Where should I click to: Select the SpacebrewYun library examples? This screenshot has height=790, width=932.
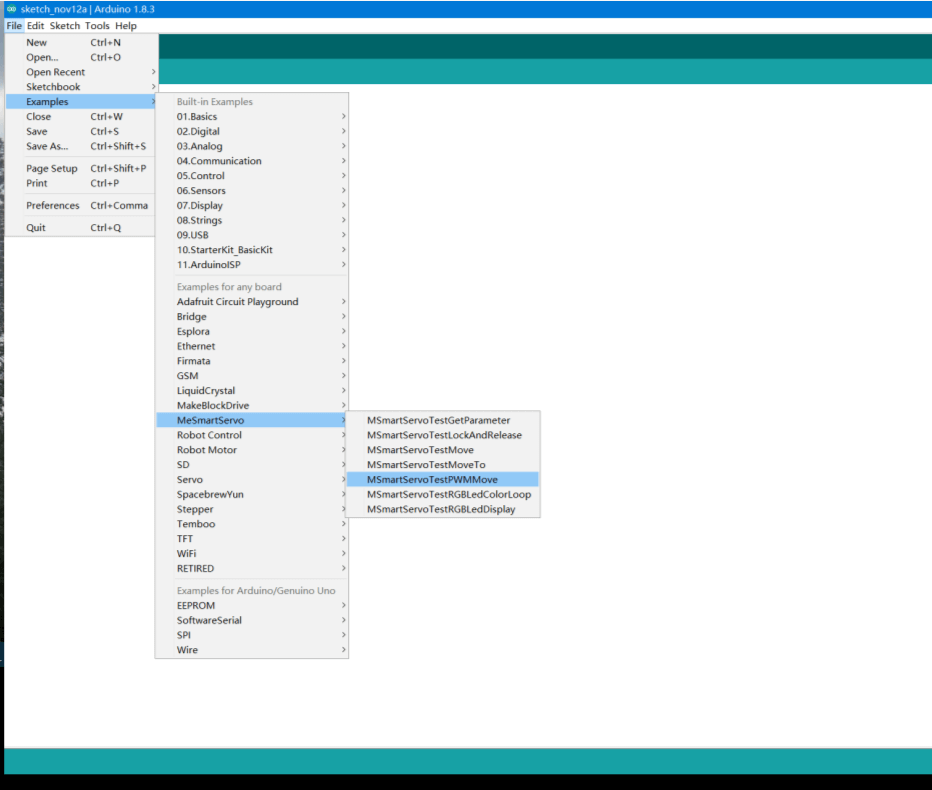tap(252, 495)
